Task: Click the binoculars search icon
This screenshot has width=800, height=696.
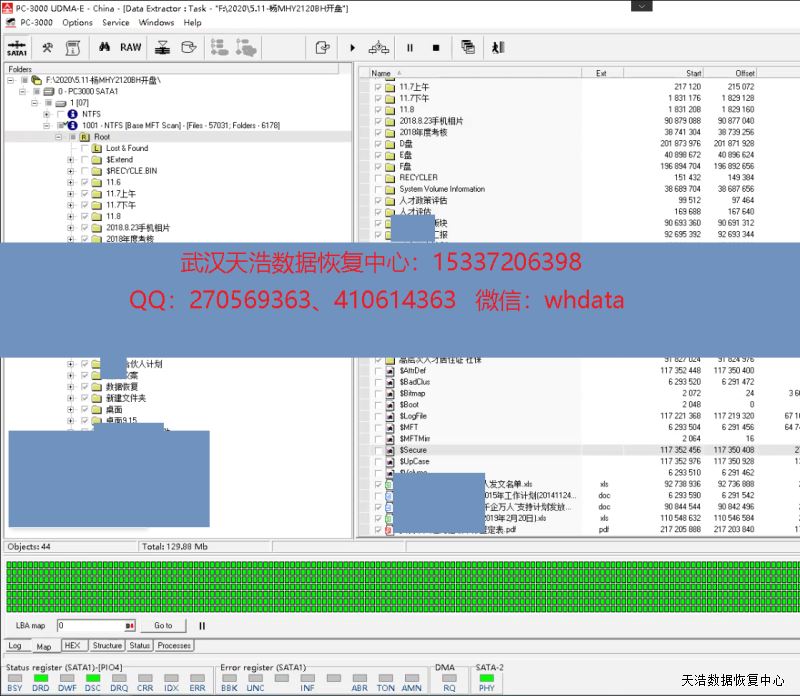Action: tap(104, 47)
